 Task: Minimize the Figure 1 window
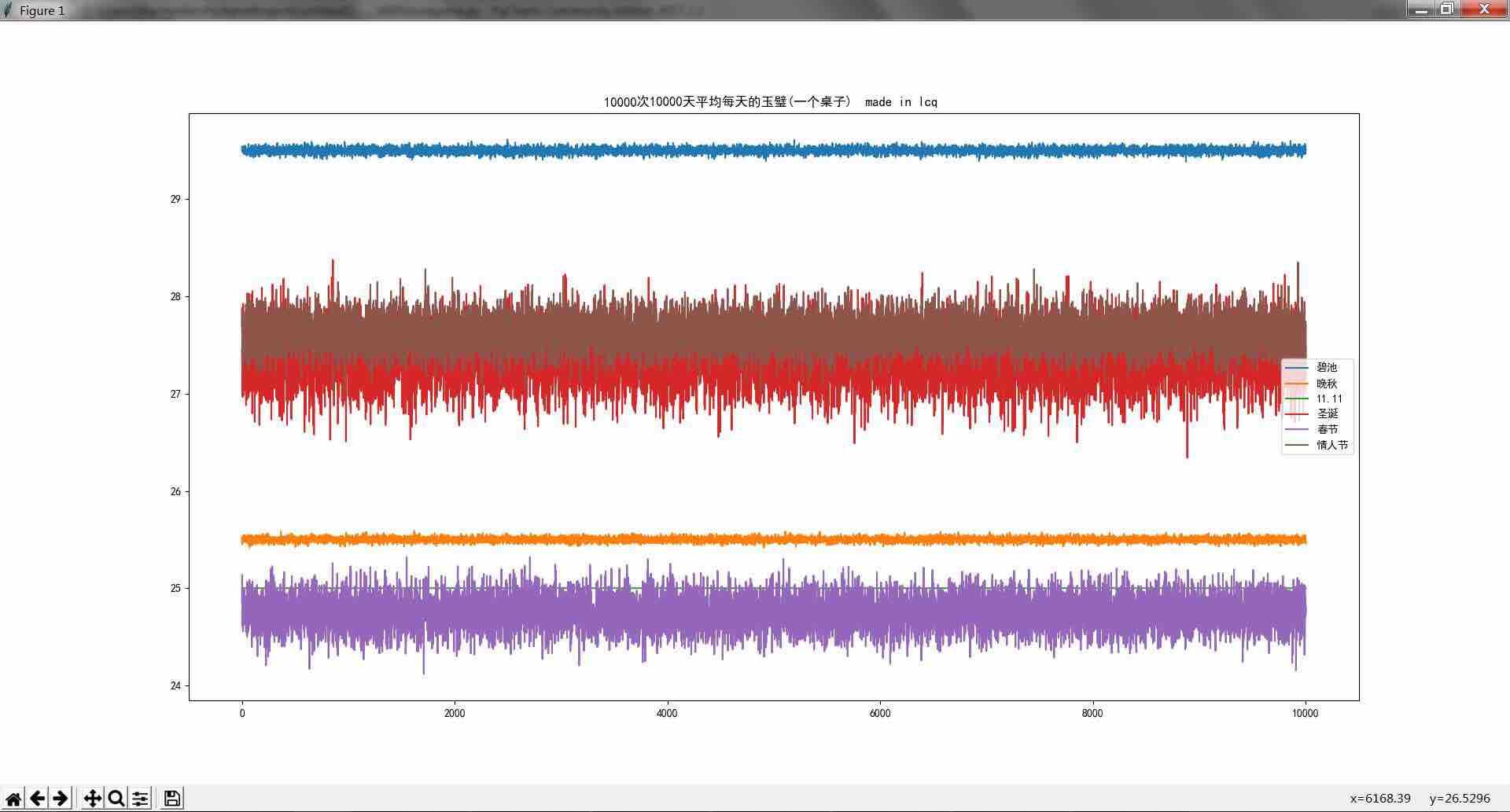1421,9
